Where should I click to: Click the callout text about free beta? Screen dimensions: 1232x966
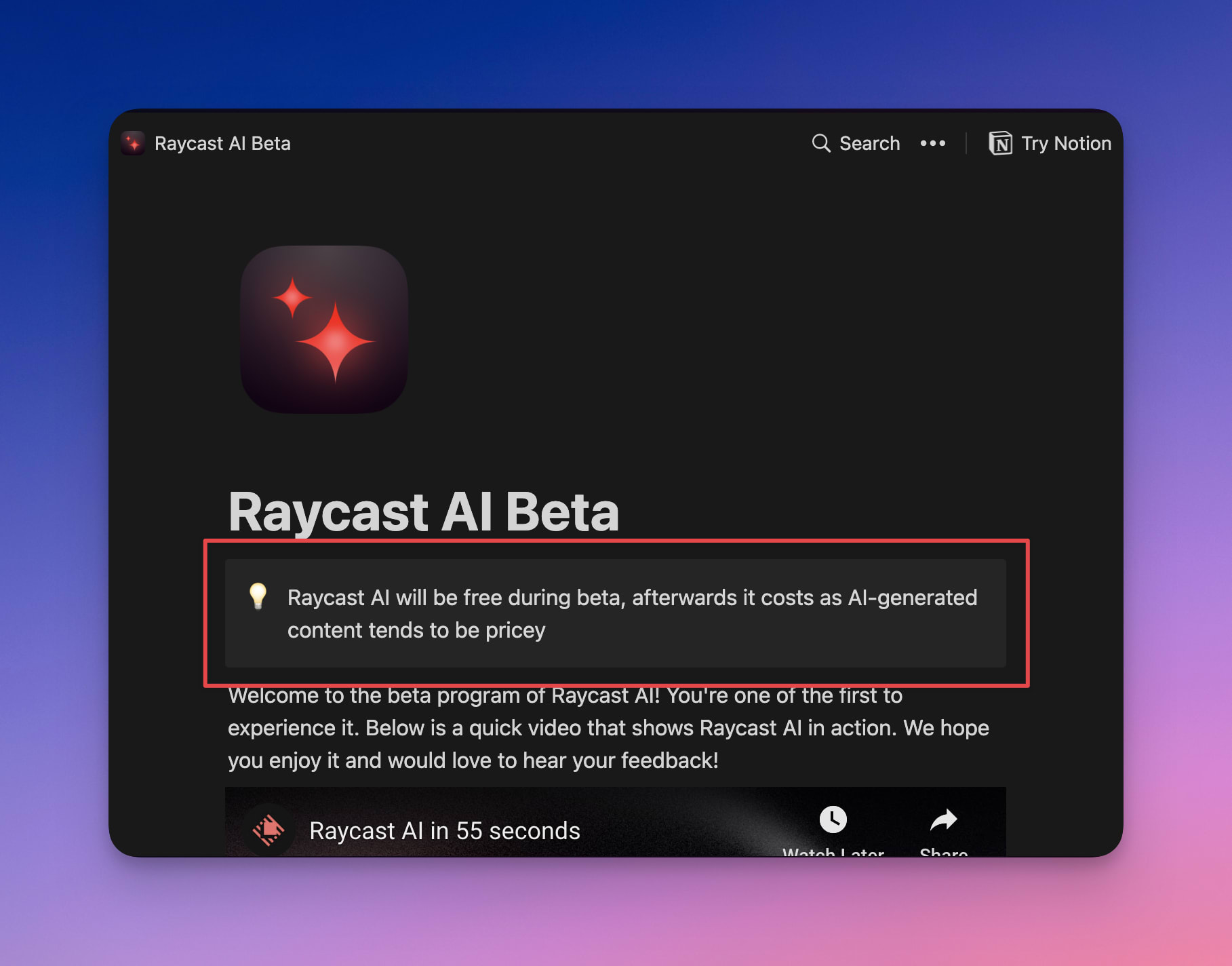tap(632, 614)
